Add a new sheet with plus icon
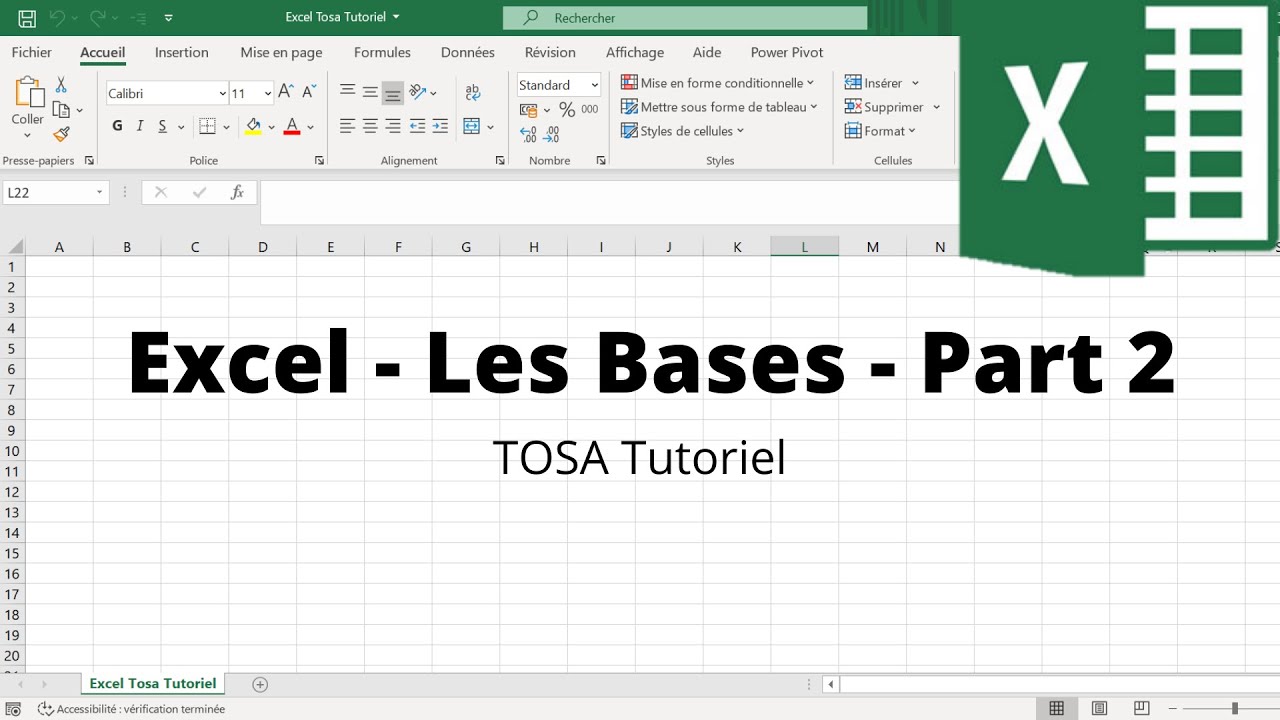This screenshot has width=1280, height=720. [x=260, y=684]
